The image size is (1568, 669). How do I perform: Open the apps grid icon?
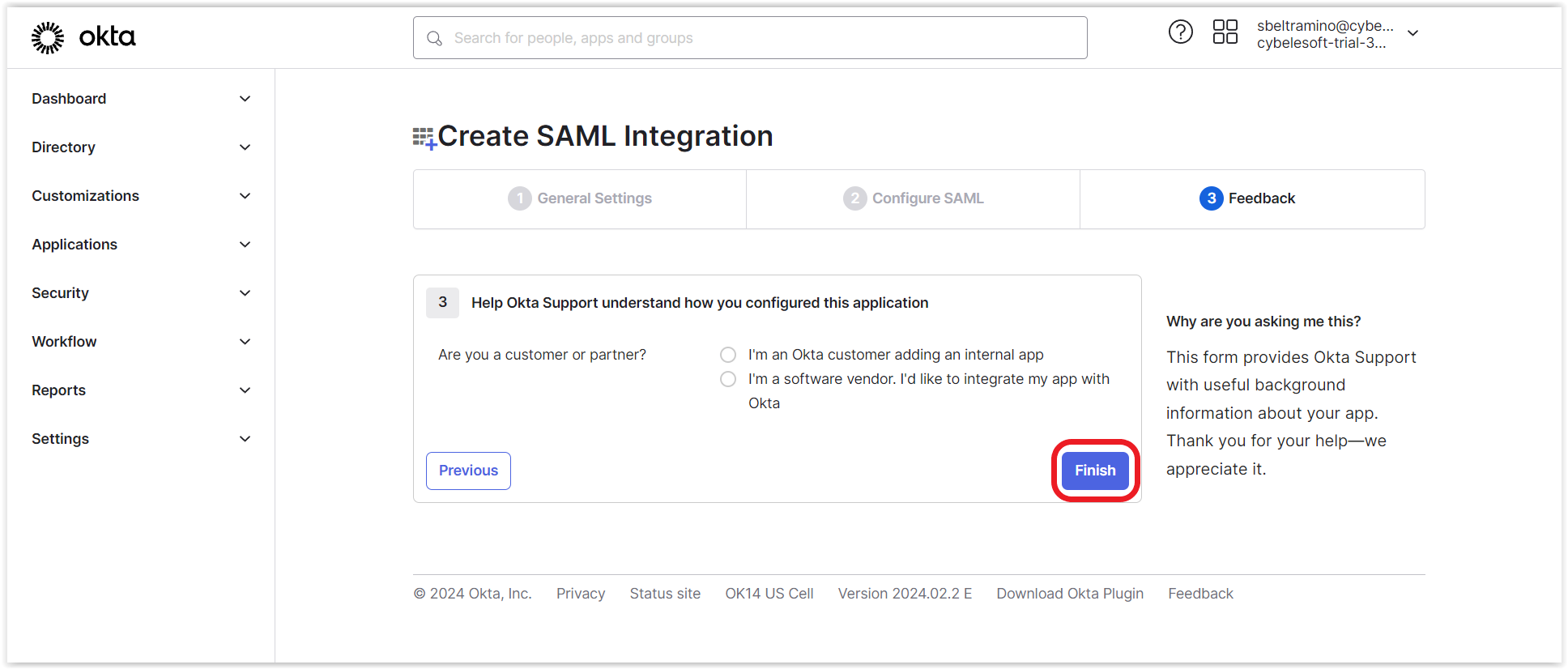click(1225, 32)
